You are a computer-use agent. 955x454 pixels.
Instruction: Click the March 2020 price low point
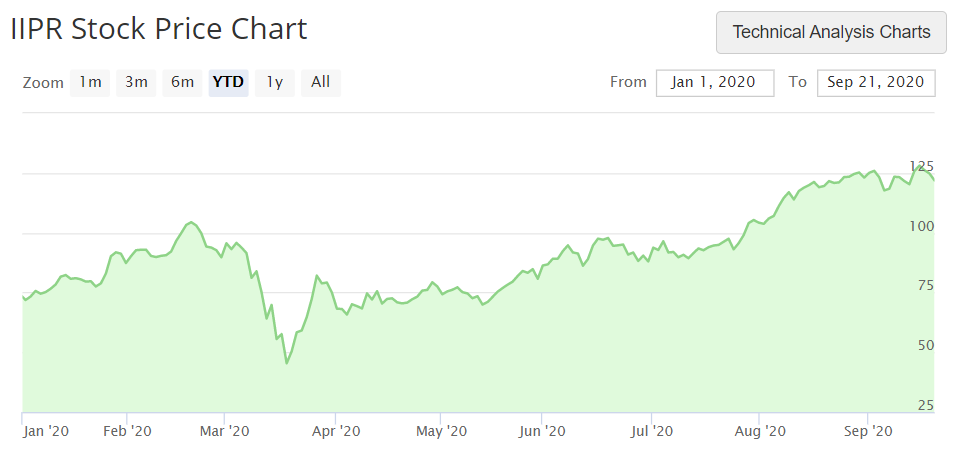pos(287,363)
